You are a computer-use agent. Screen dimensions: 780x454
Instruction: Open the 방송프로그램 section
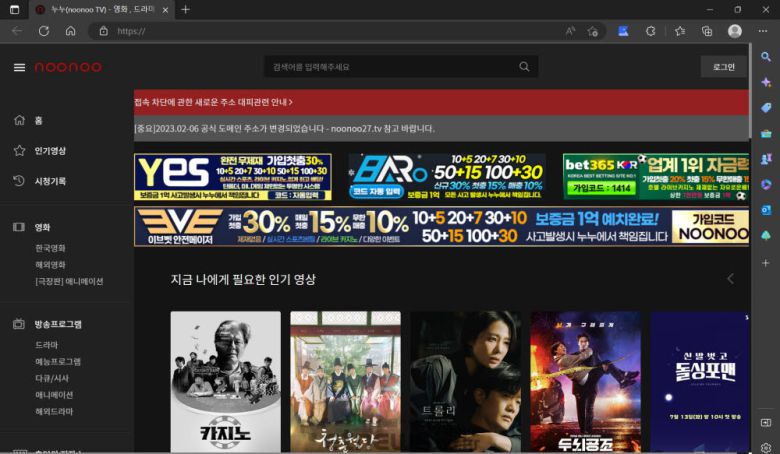point(58,324)
